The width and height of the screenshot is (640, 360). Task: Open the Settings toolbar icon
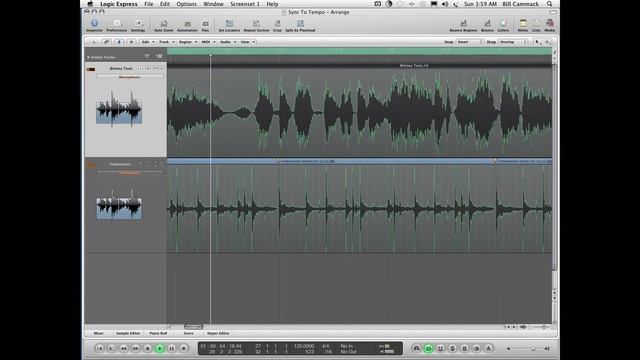pyautogui.click(x=138, y=25)
